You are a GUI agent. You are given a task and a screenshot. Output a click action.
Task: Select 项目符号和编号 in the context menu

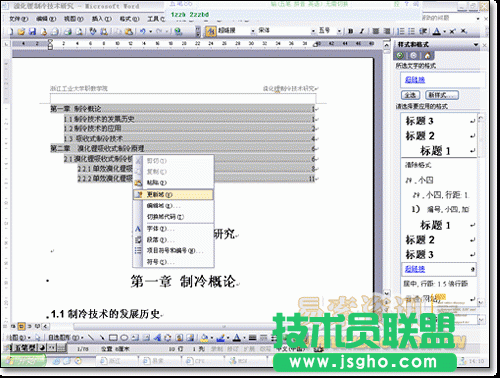173,250
